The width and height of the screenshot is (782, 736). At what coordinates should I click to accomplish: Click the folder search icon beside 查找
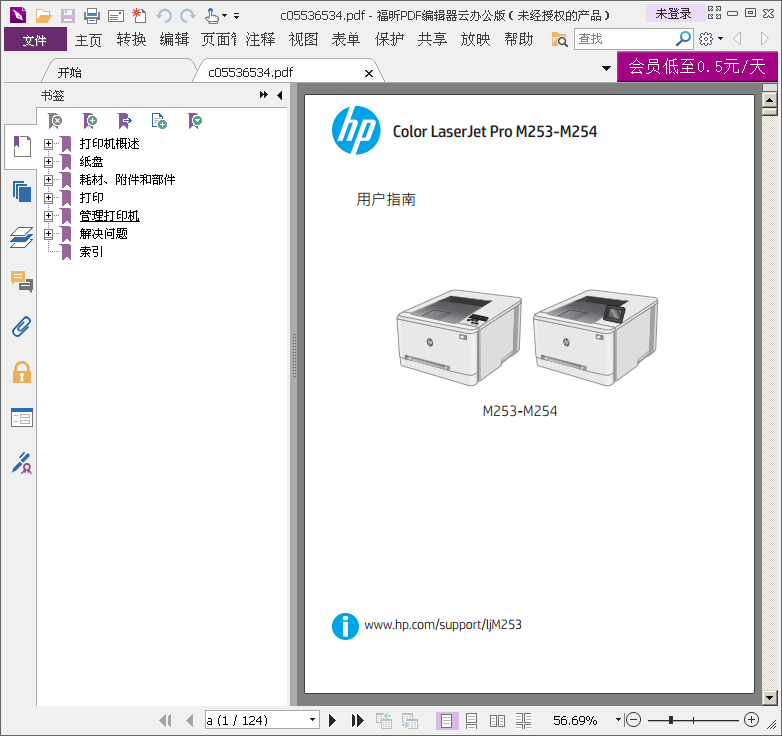[x=559, y=39]
